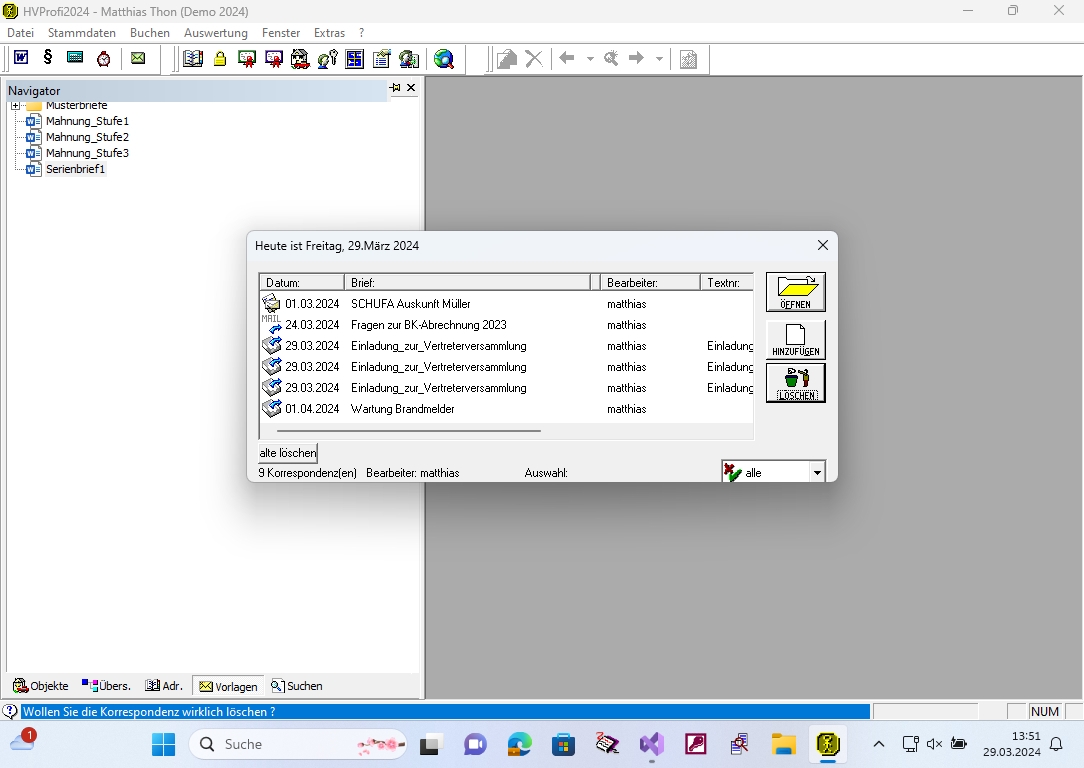Sort by the Bearbeiter column header

click(650, 282)
